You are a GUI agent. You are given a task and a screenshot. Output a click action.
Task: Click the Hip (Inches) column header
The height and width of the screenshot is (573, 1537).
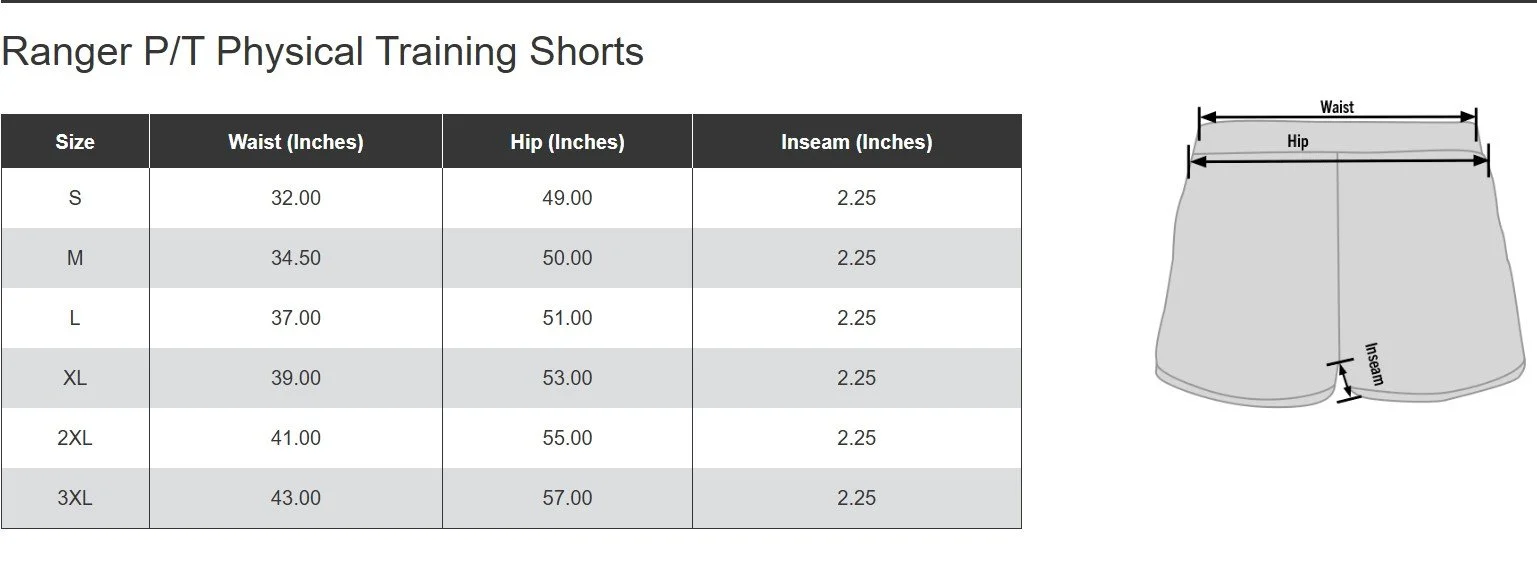point(567,142)
